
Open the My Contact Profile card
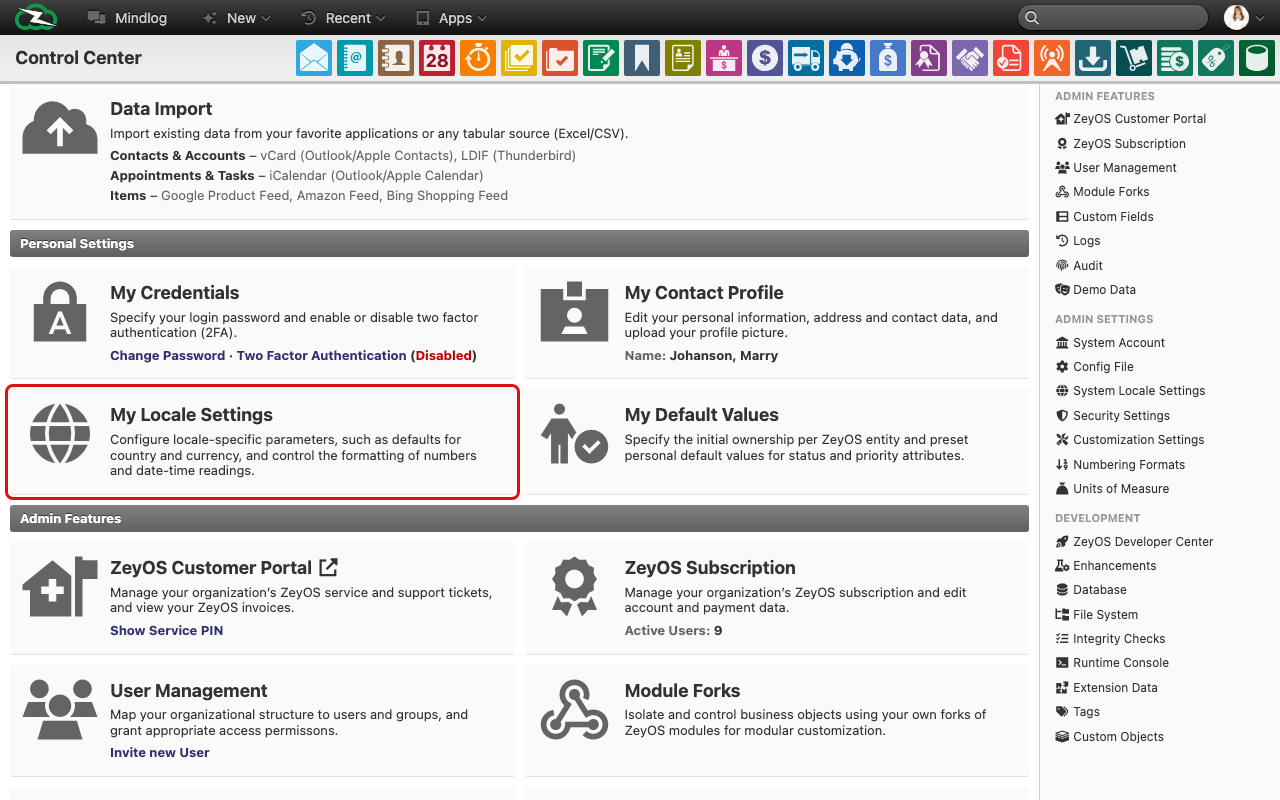coord(776,322)
